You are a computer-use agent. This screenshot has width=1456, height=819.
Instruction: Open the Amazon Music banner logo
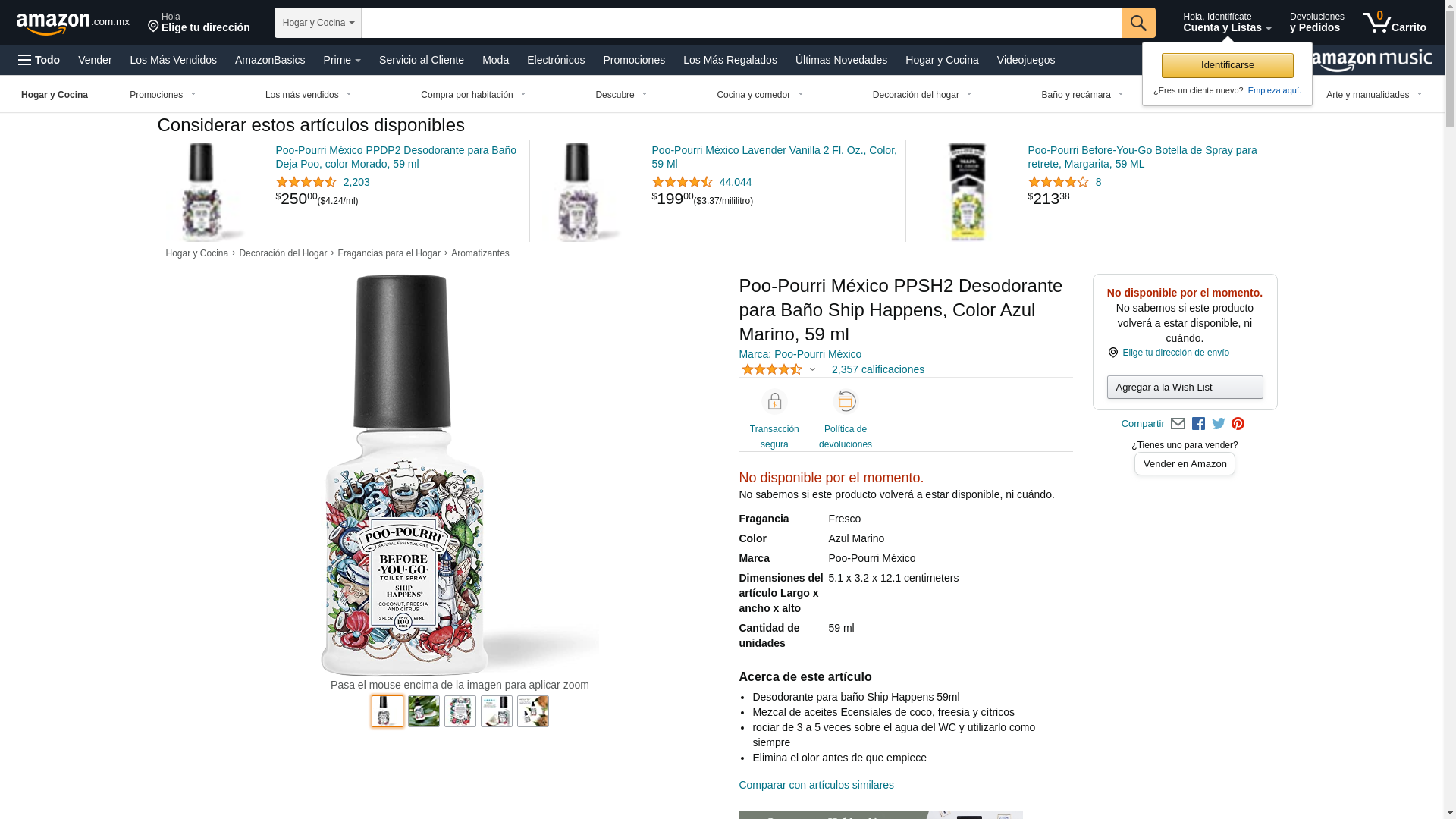[1373, 61]
